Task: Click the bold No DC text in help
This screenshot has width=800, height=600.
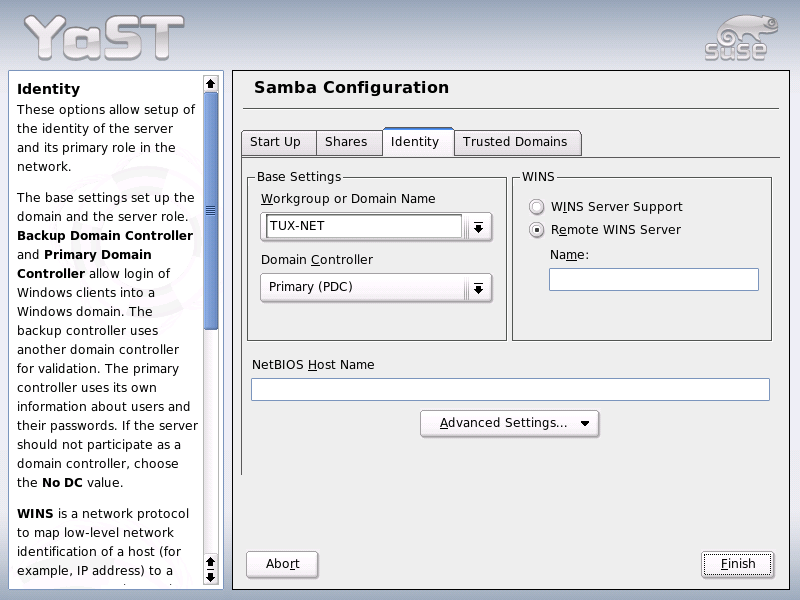Action: (62, 483)
